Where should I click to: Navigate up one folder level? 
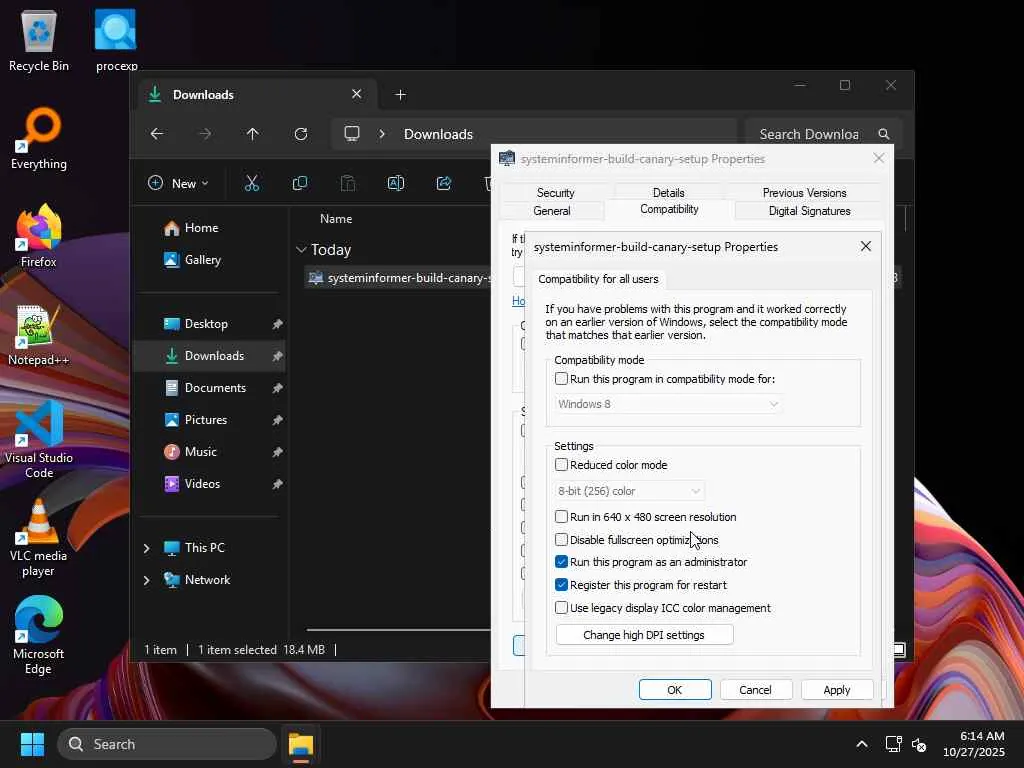point(252,134)
